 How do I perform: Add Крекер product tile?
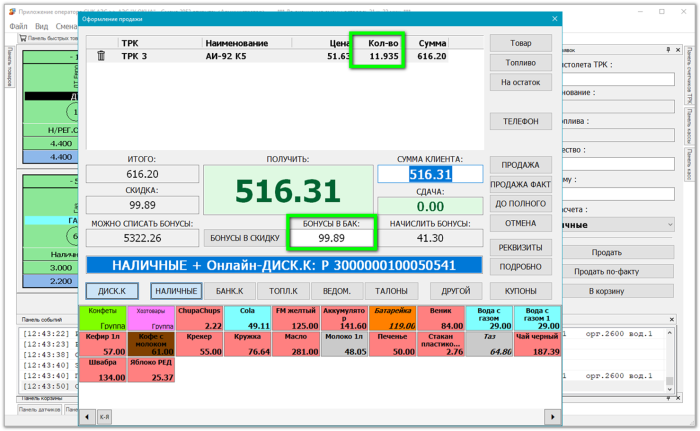click(199, 344)
